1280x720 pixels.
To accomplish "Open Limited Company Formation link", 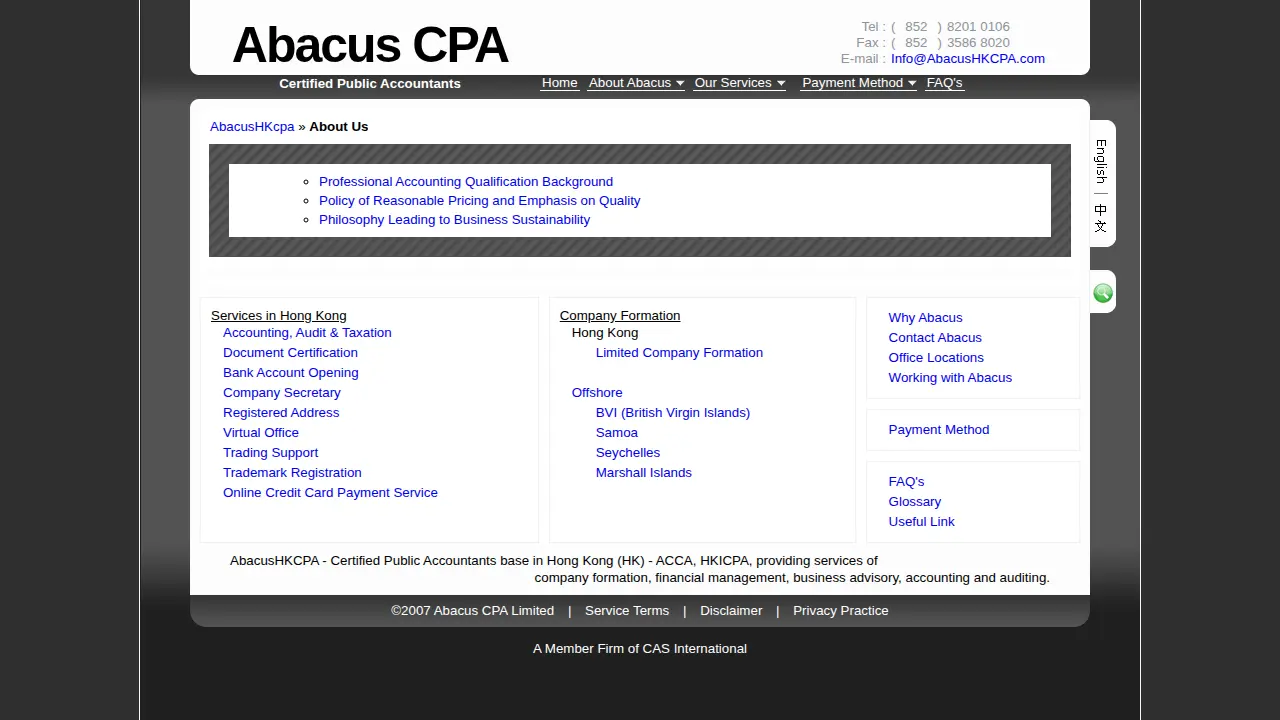I will (x=679, y=353).
